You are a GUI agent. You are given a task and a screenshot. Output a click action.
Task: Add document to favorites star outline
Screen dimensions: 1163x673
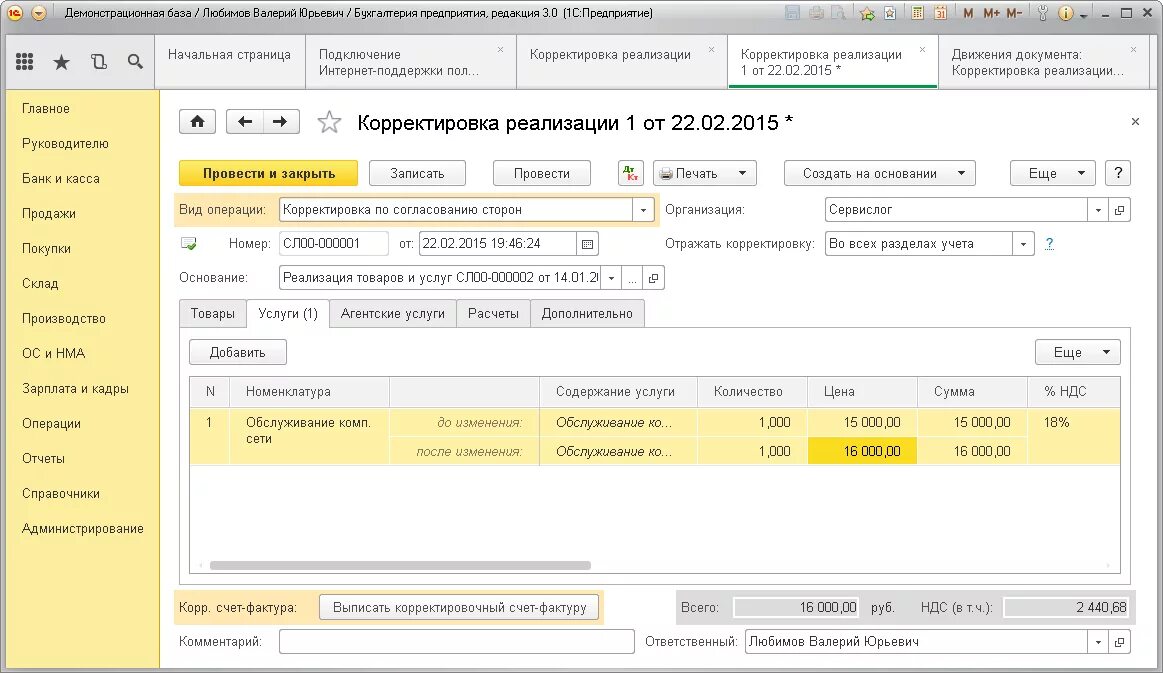(329, 122)
